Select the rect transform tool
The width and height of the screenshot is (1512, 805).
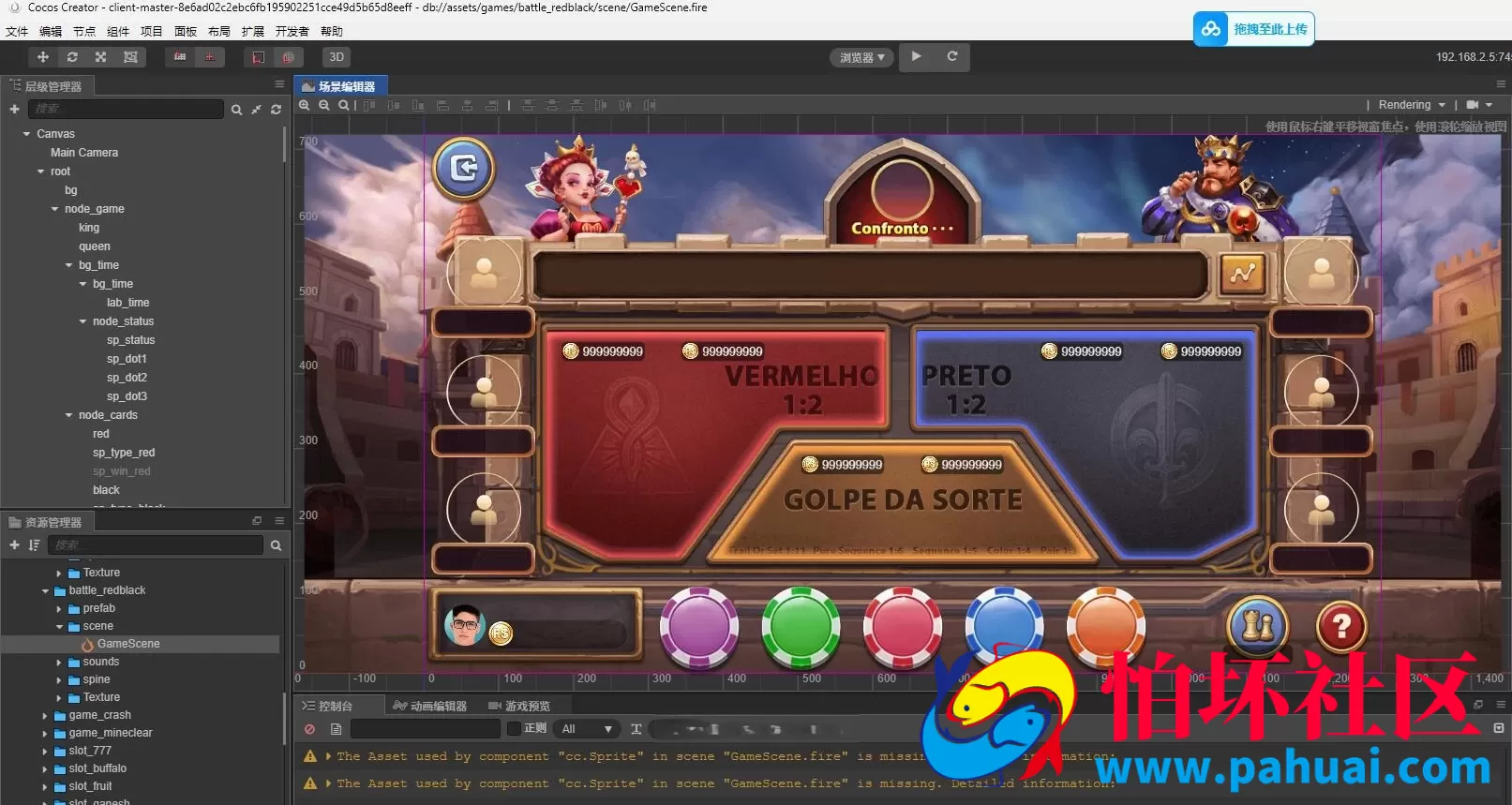click(x=130, y=57)
